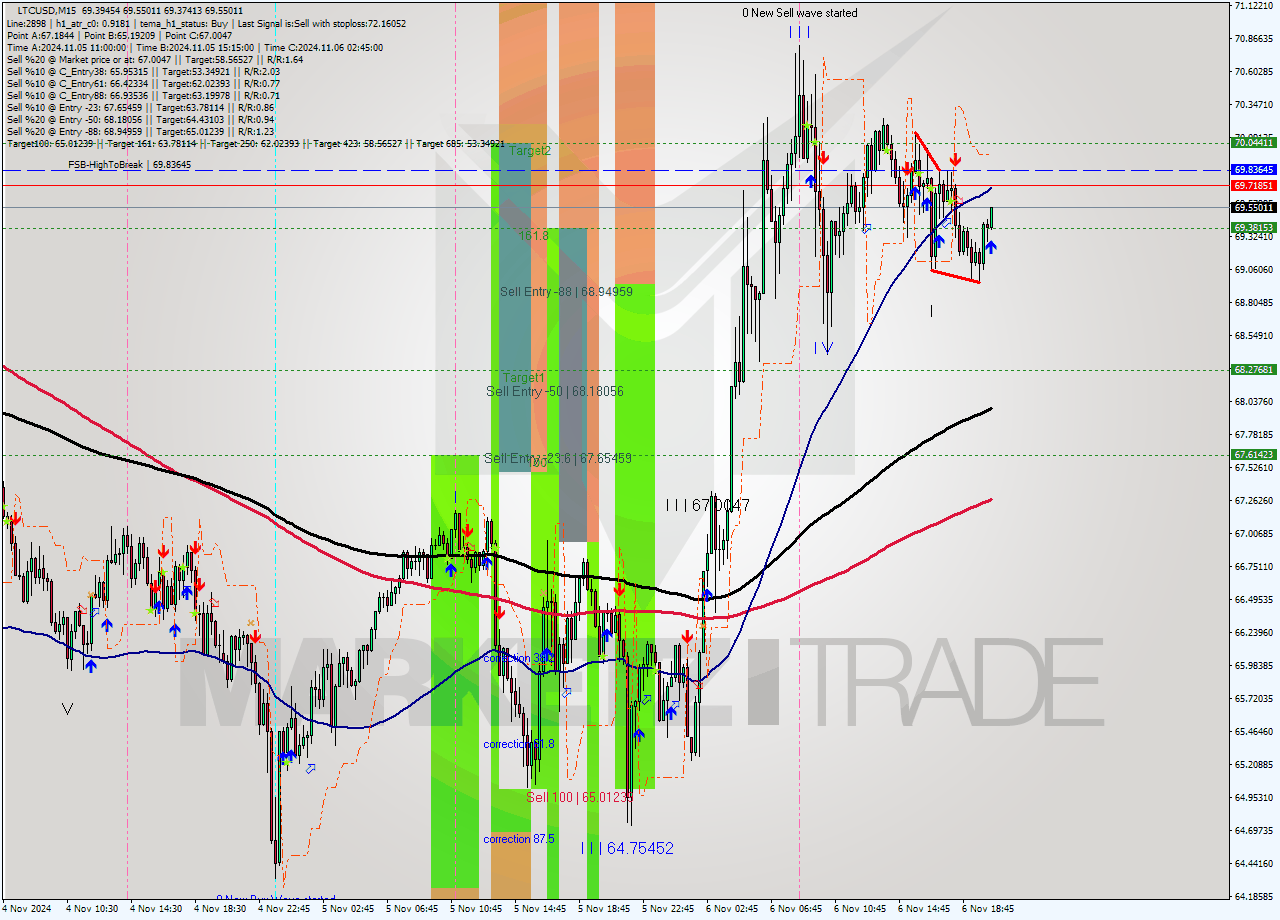Click the '6 Nov 06:45' time axis label
Screen dimensions: 1280x920
795,909
